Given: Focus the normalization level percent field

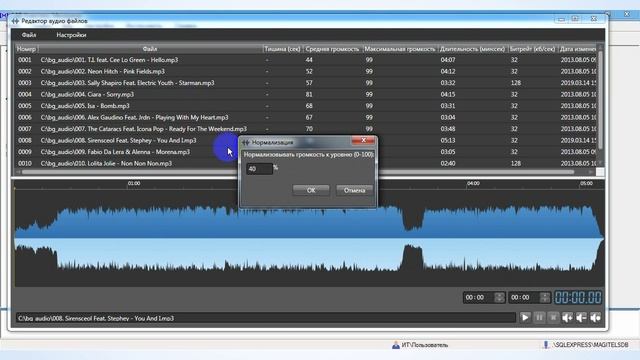Looking at the screenshot, I should coord(259,169).
